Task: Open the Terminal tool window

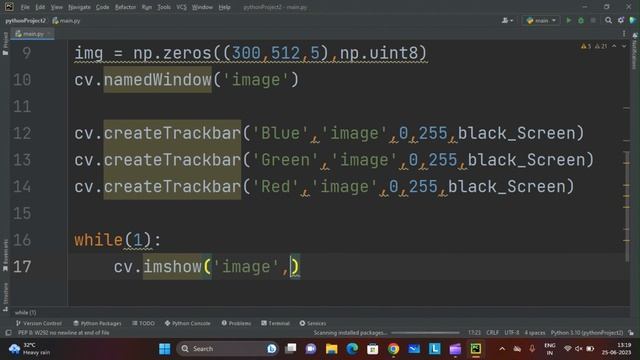Action: point(275,323)
